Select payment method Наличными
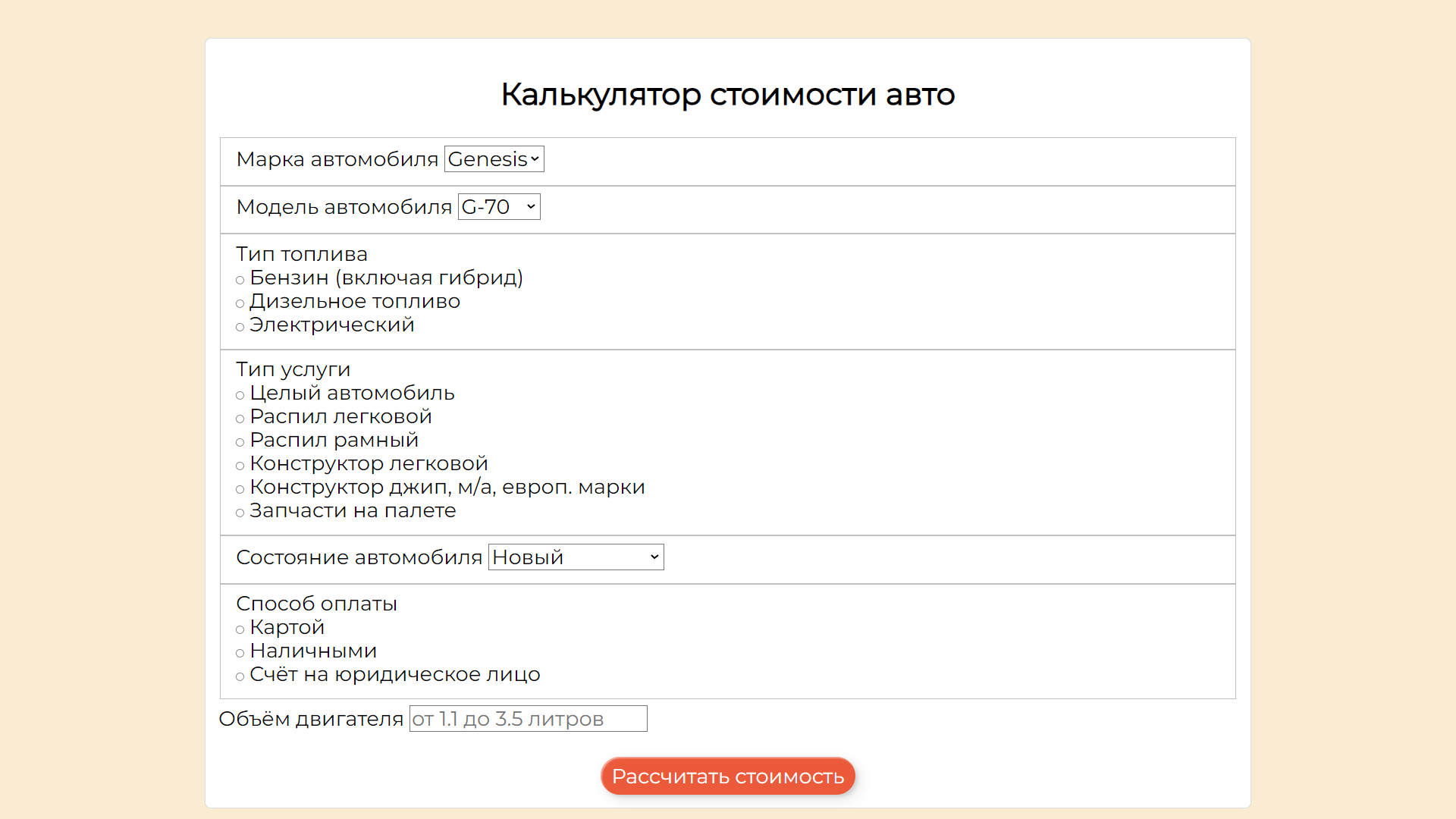Viewport: 1456px width, 819px height. point(240,653)
